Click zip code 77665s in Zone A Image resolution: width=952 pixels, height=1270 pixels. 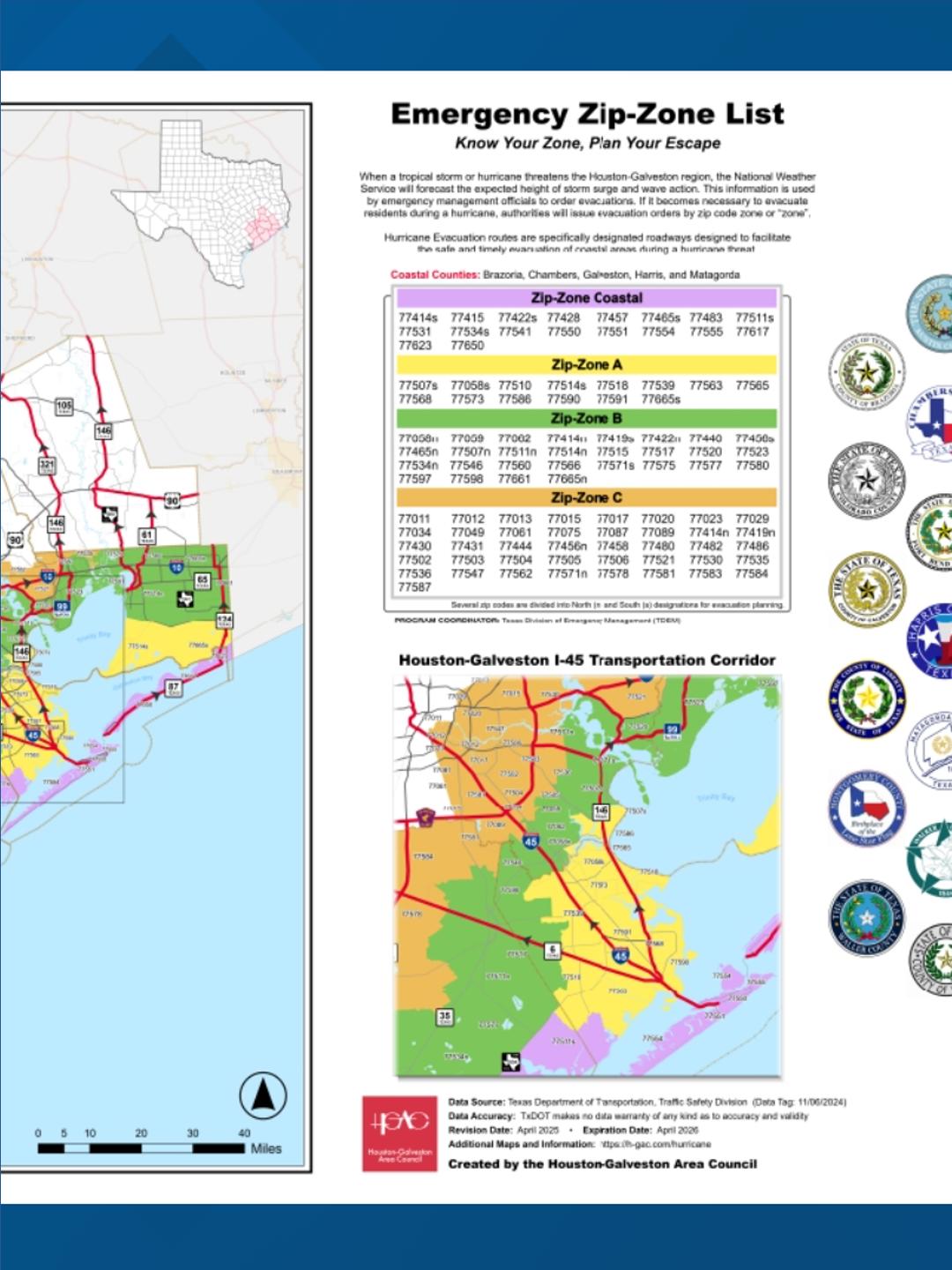(x=661, y=399)
